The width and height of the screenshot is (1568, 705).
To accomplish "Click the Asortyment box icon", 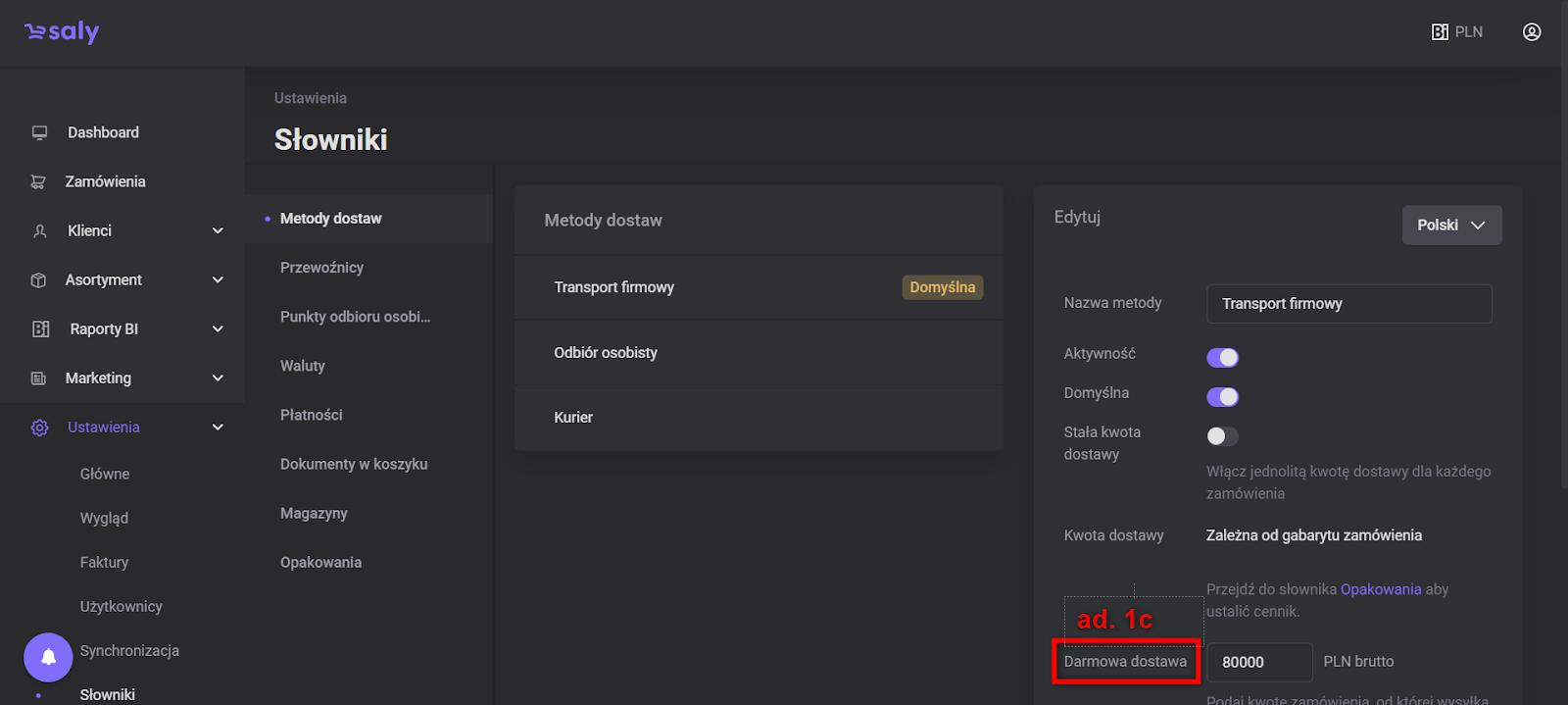I will tap(39, 280).
